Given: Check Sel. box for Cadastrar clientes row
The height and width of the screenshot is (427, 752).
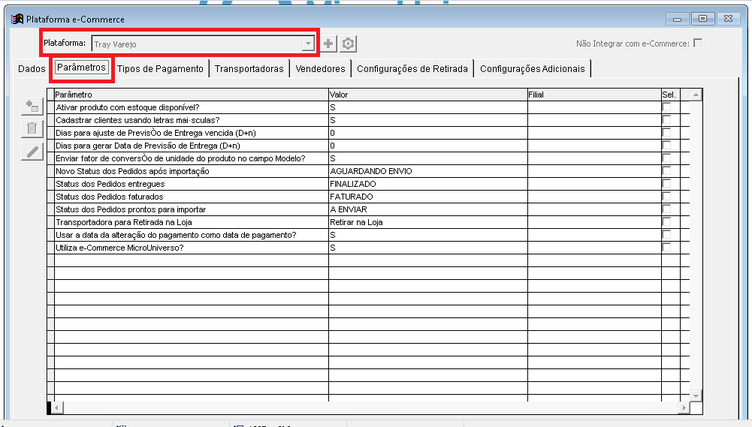Looking at the screenshot, I should click(x=667, y=120).
